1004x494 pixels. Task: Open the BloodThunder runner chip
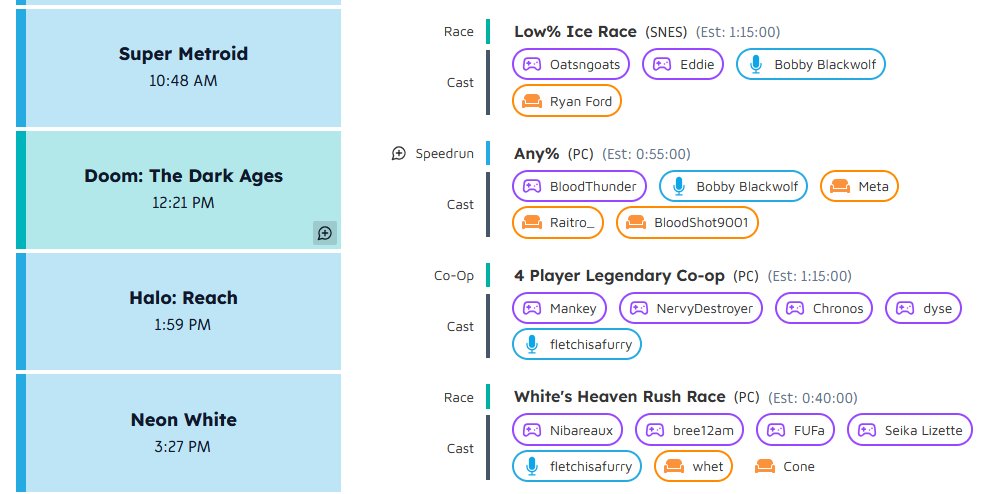(x=579, y=186)
